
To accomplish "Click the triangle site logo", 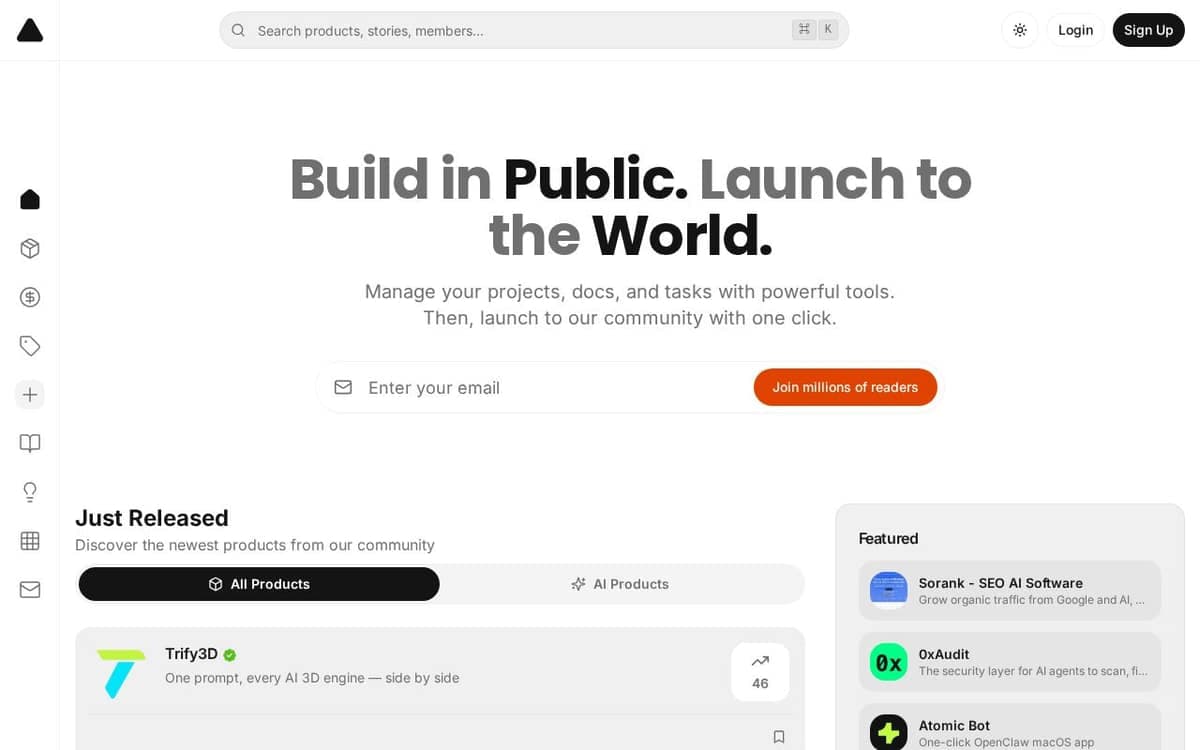I will coord(30,30).
